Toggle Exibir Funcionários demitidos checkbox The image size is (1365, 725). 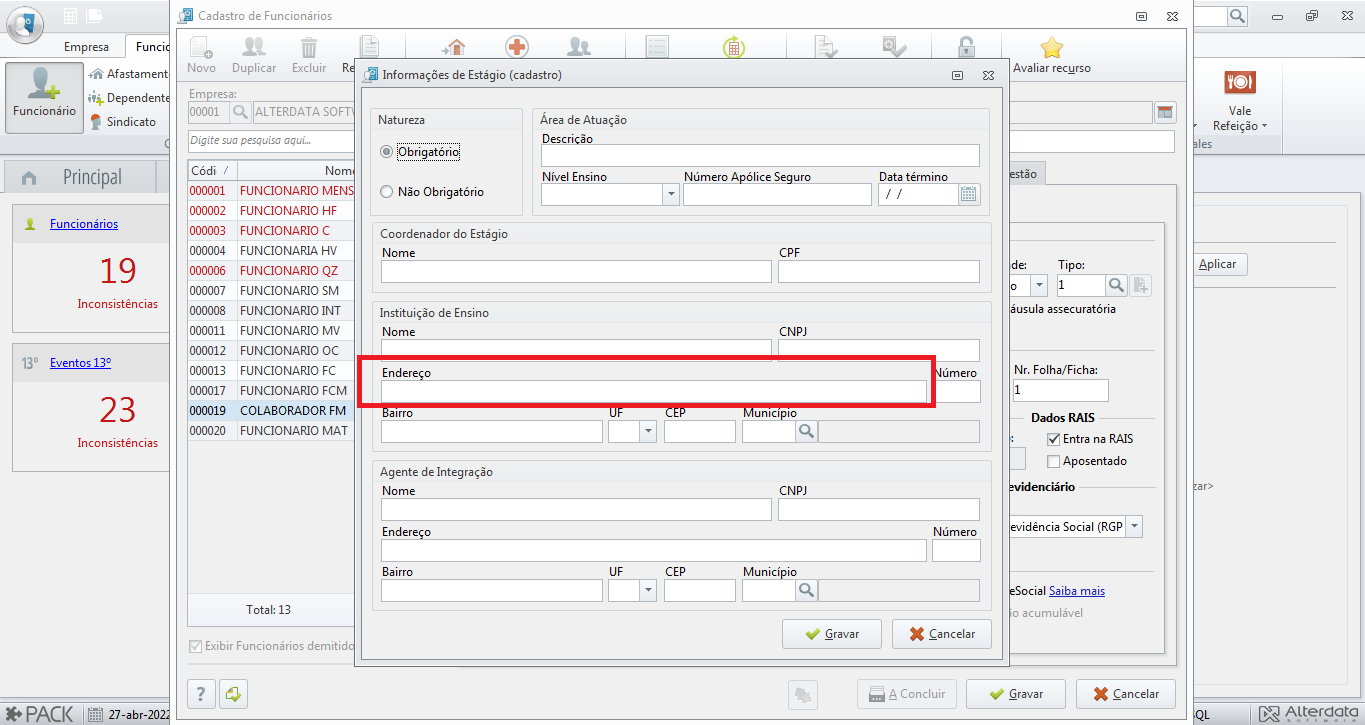[x=195, y=646]
